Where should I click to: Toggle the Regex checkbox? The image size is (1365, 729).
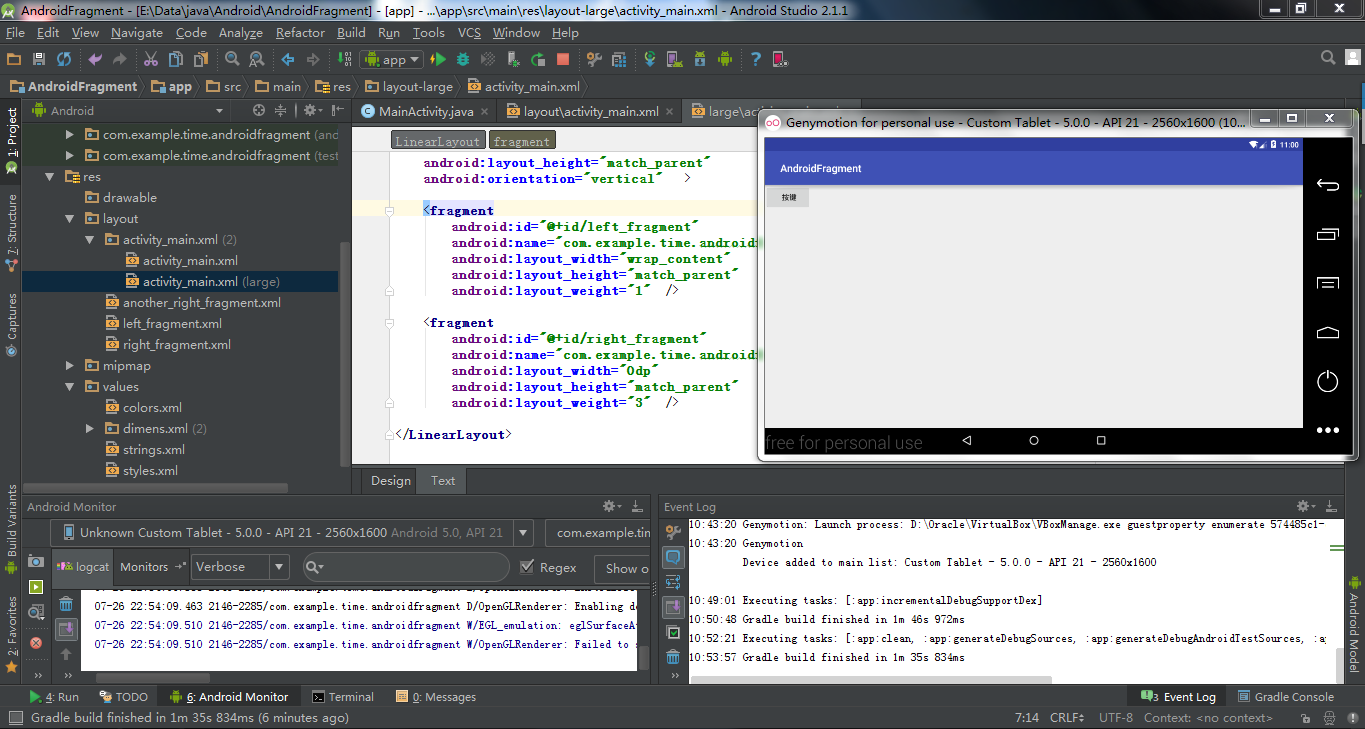[x=528, y=567]
